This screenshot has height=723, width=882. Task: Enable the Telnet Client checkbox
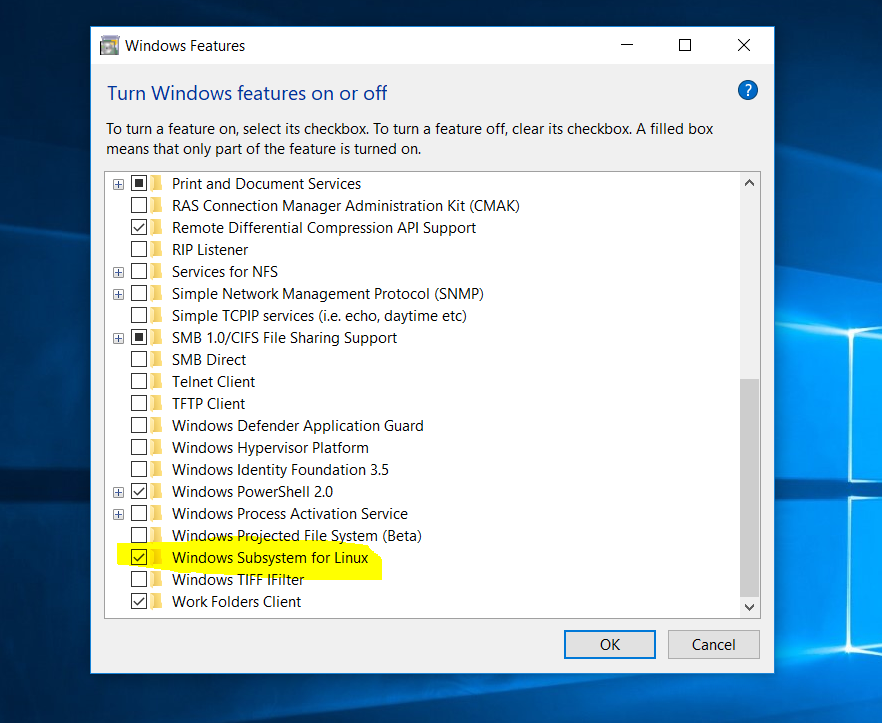138,381
